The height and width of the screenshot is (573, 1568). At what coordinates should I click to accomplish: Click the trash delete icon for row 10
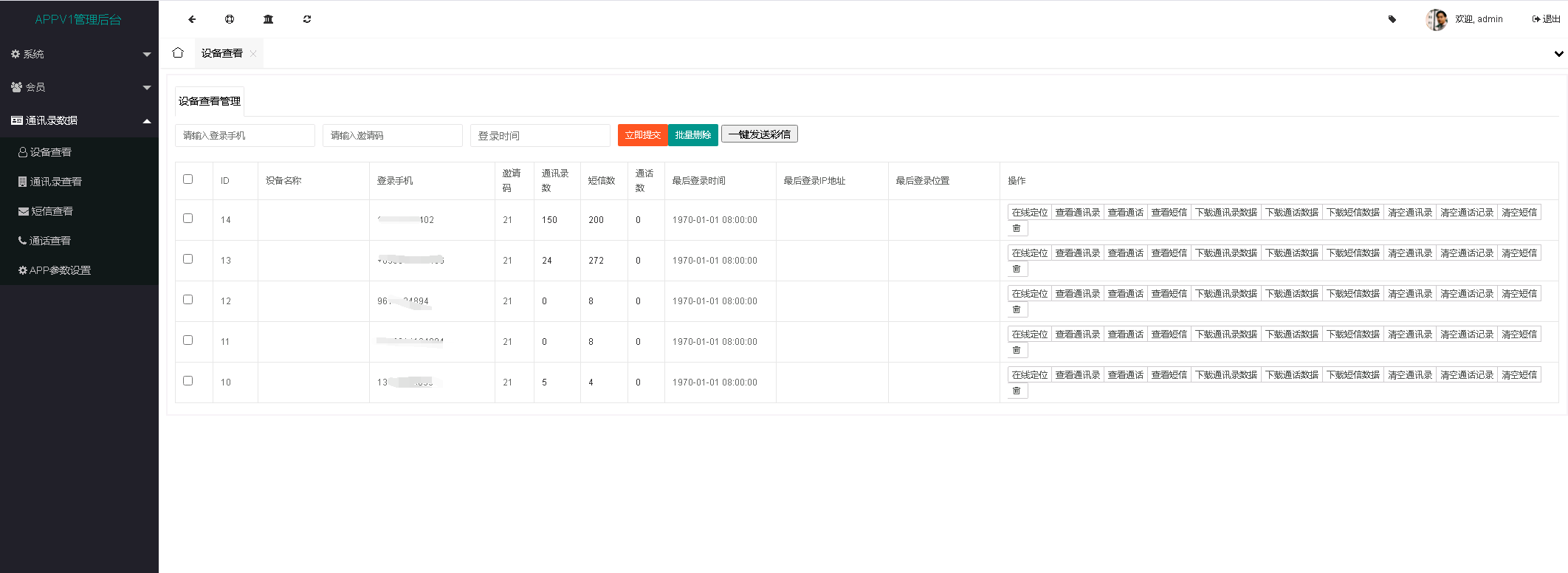[x=1017, y=391]
